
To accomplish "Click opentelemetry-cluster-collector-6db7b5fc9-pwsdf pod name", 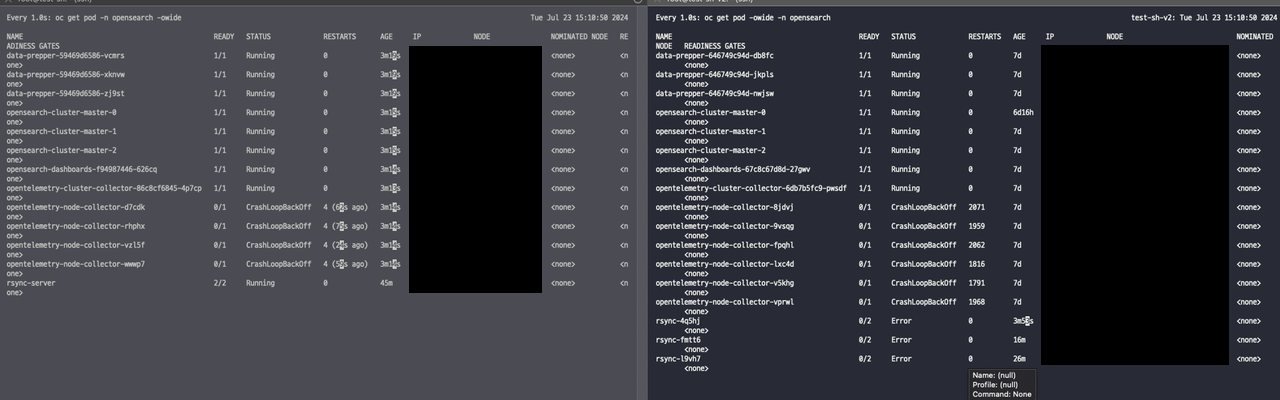I will (x=751, y=189).
